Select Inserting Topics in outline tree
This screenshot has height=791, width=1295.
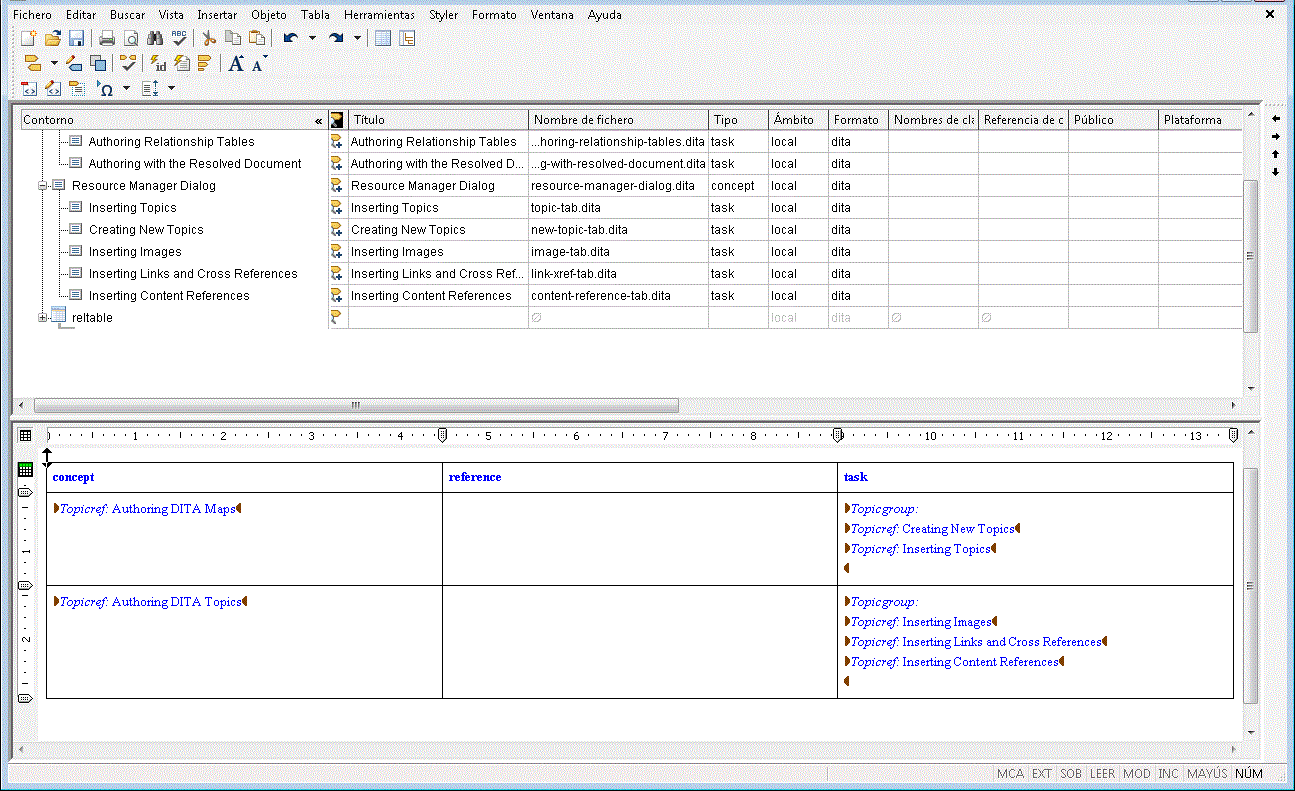pos(132,208)
